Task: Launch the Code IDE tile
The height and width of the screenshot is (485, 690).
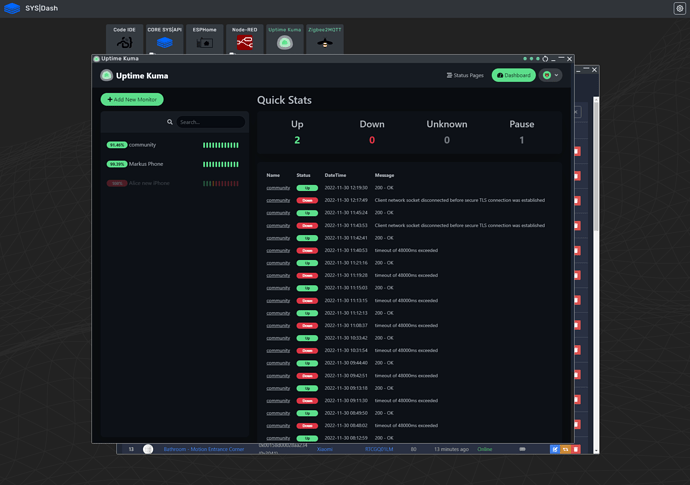Action: (x=125, y=39)
